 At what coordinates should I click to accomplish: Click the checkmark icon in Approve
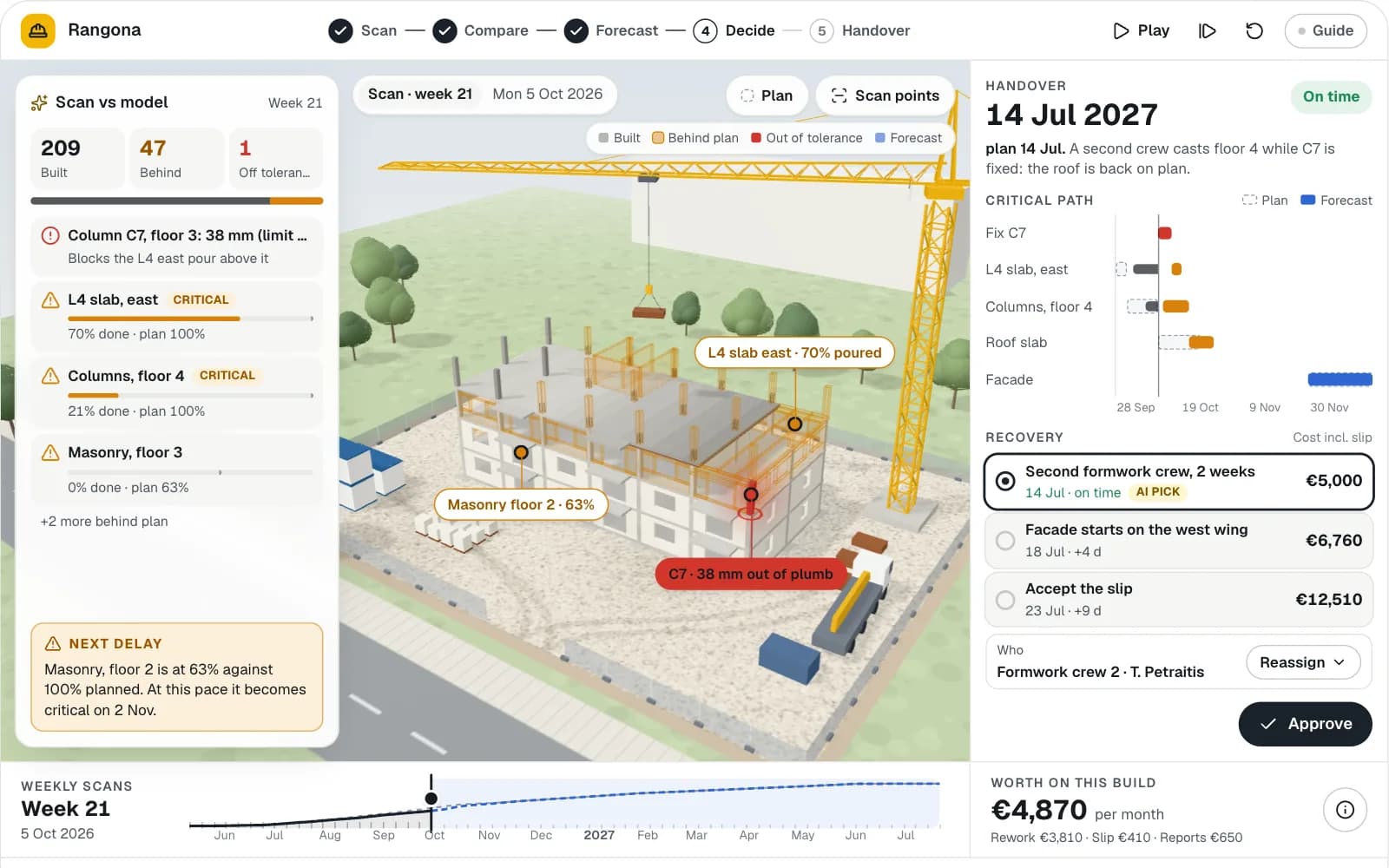[x=1268, y=724]
